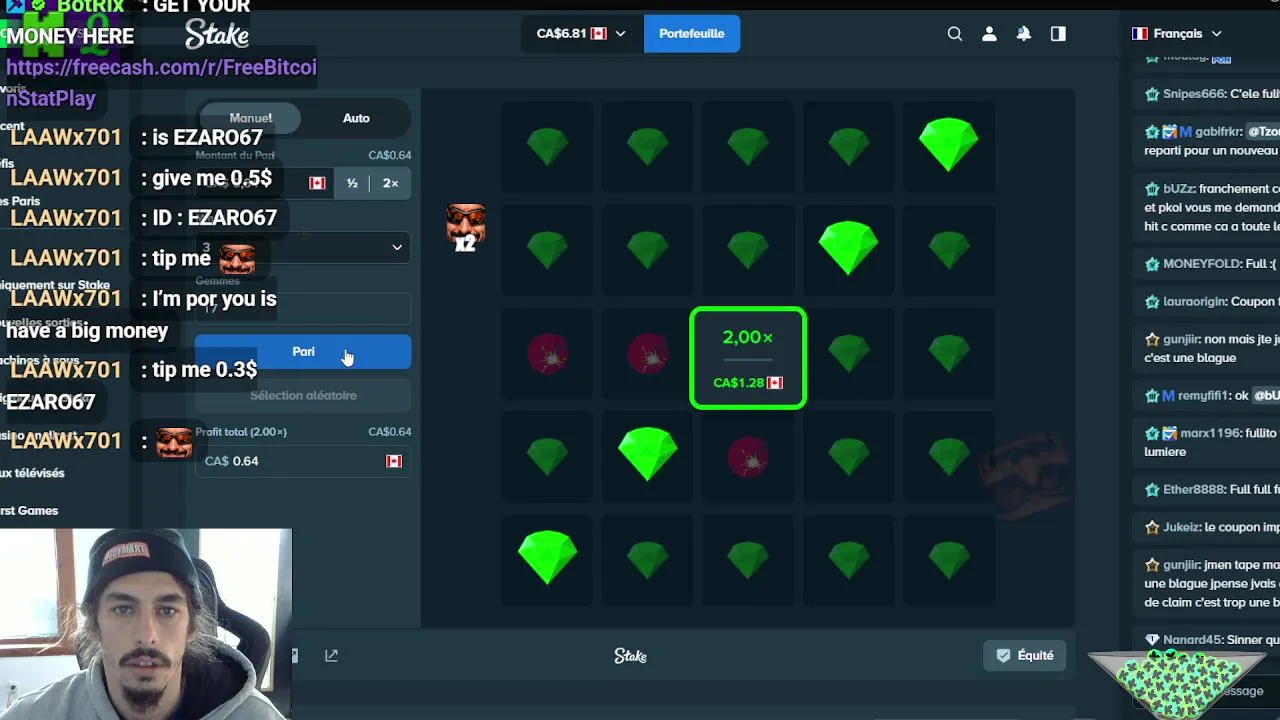The width and height of the screenshot is (1280, 720).
Task: Switch to the Auto tab
Action: click(x=356, y=118)
